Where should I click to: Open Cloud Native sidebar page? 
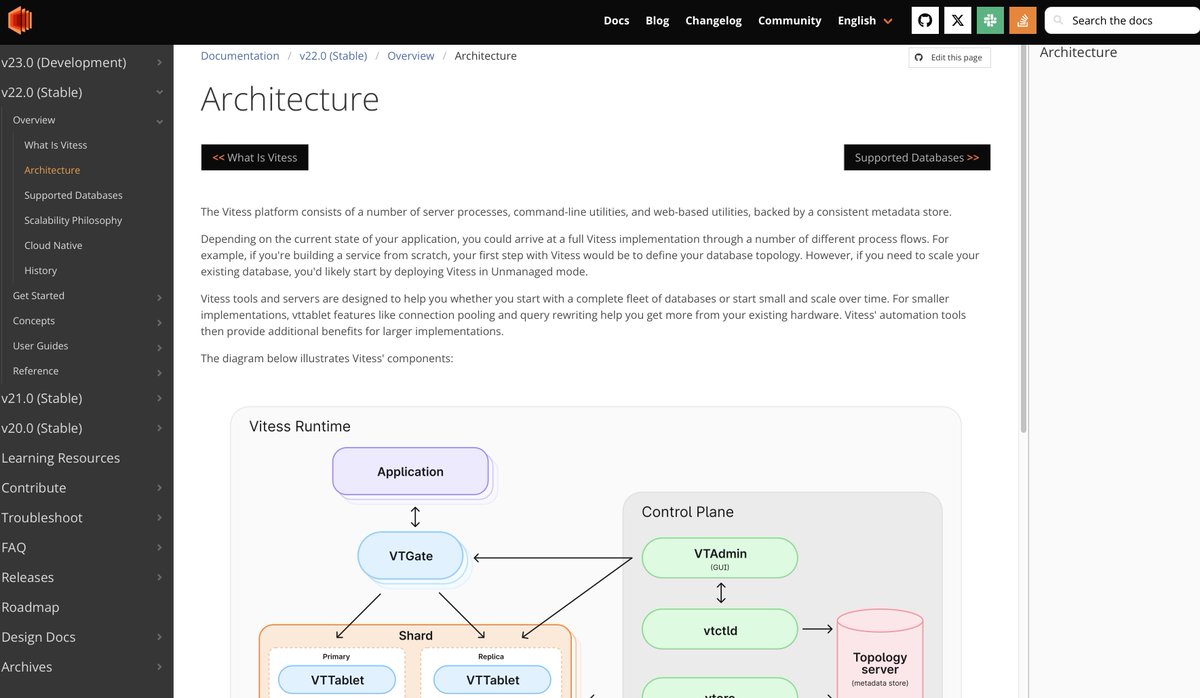(x=53, y=245)
